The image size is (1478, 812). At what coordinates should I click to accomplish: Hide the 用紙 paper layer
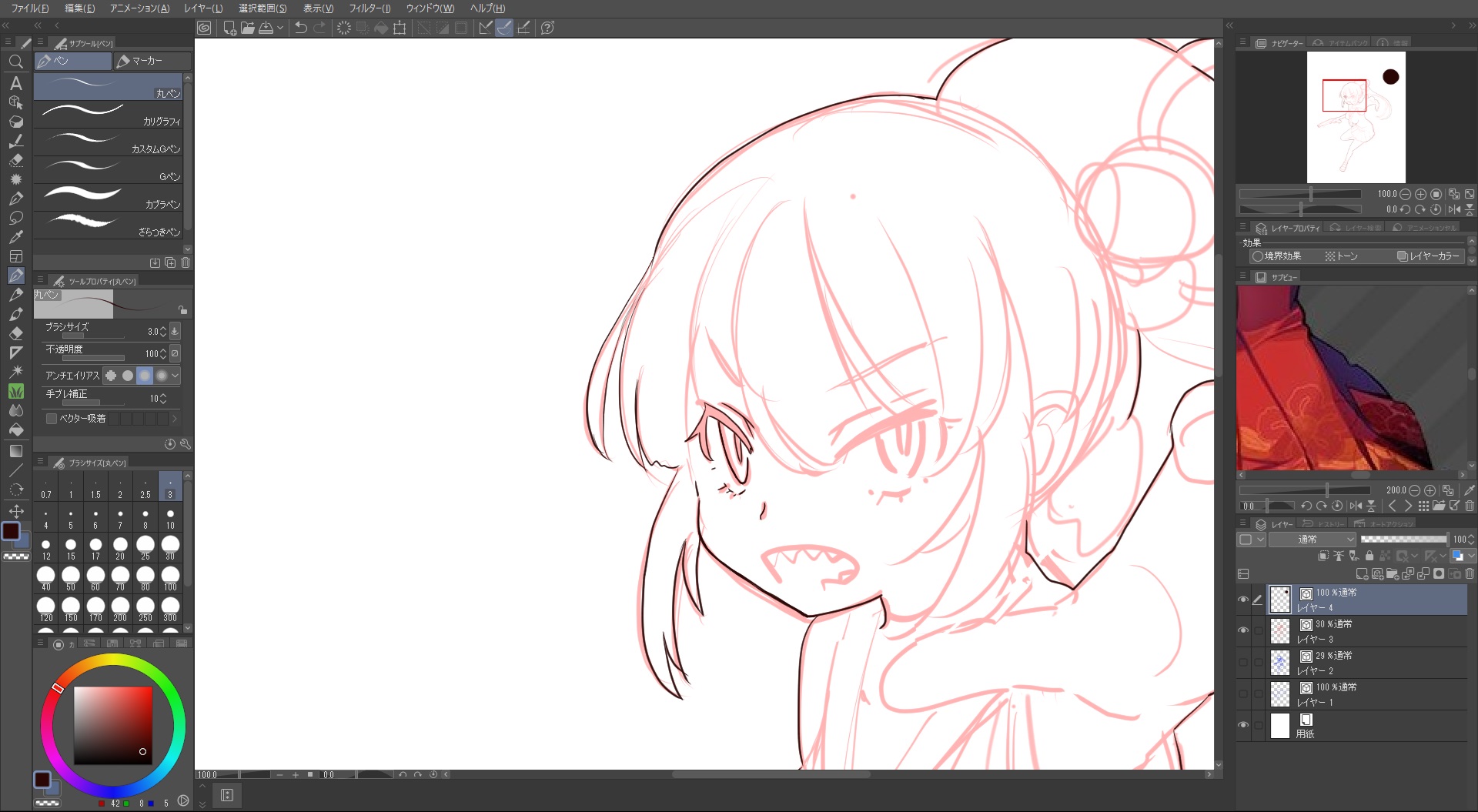click(1243, 726)
